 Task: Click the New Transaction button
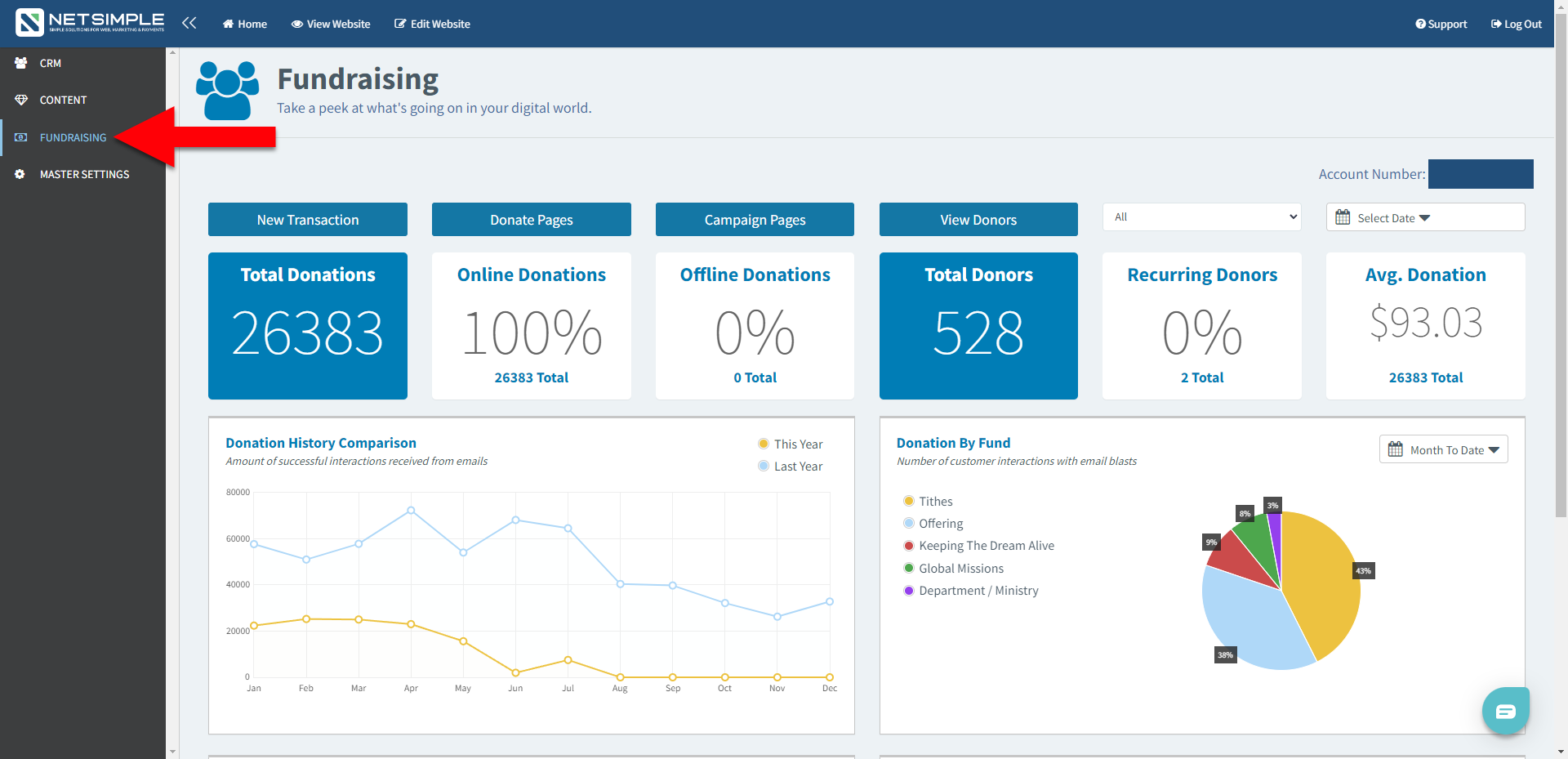(308, 220)
